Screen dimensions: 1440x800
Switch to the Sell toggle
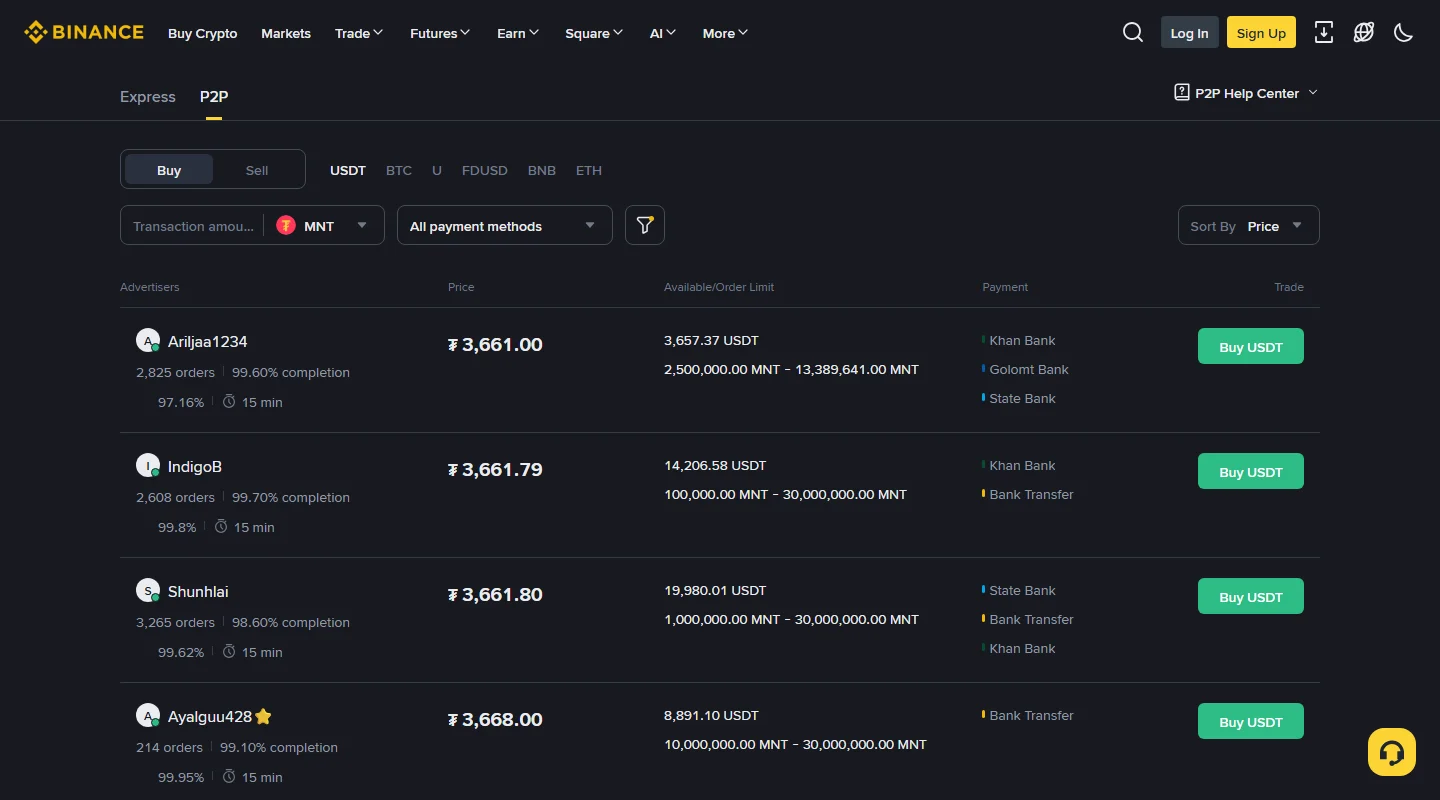pyautogui.click(x=257, y=169)
